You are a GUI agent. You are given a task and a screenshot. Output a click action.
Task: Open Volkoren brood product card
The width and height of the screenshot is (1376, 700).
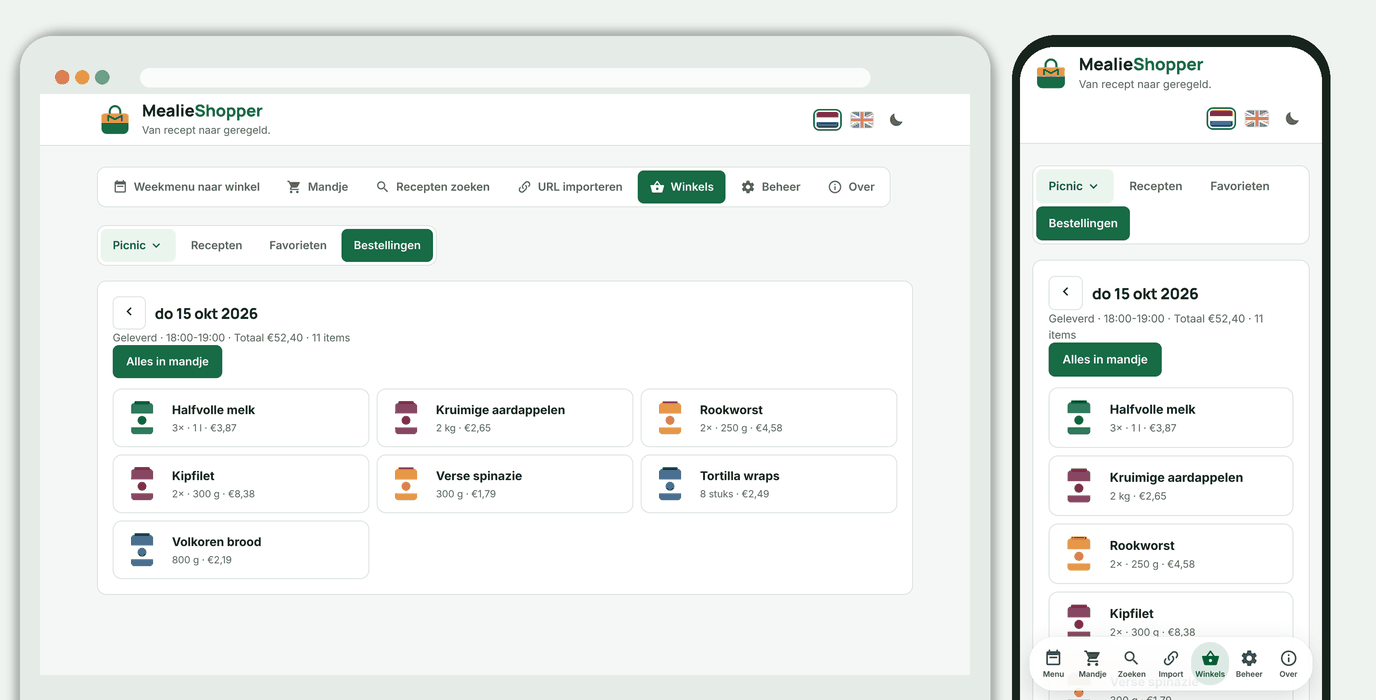241,550
